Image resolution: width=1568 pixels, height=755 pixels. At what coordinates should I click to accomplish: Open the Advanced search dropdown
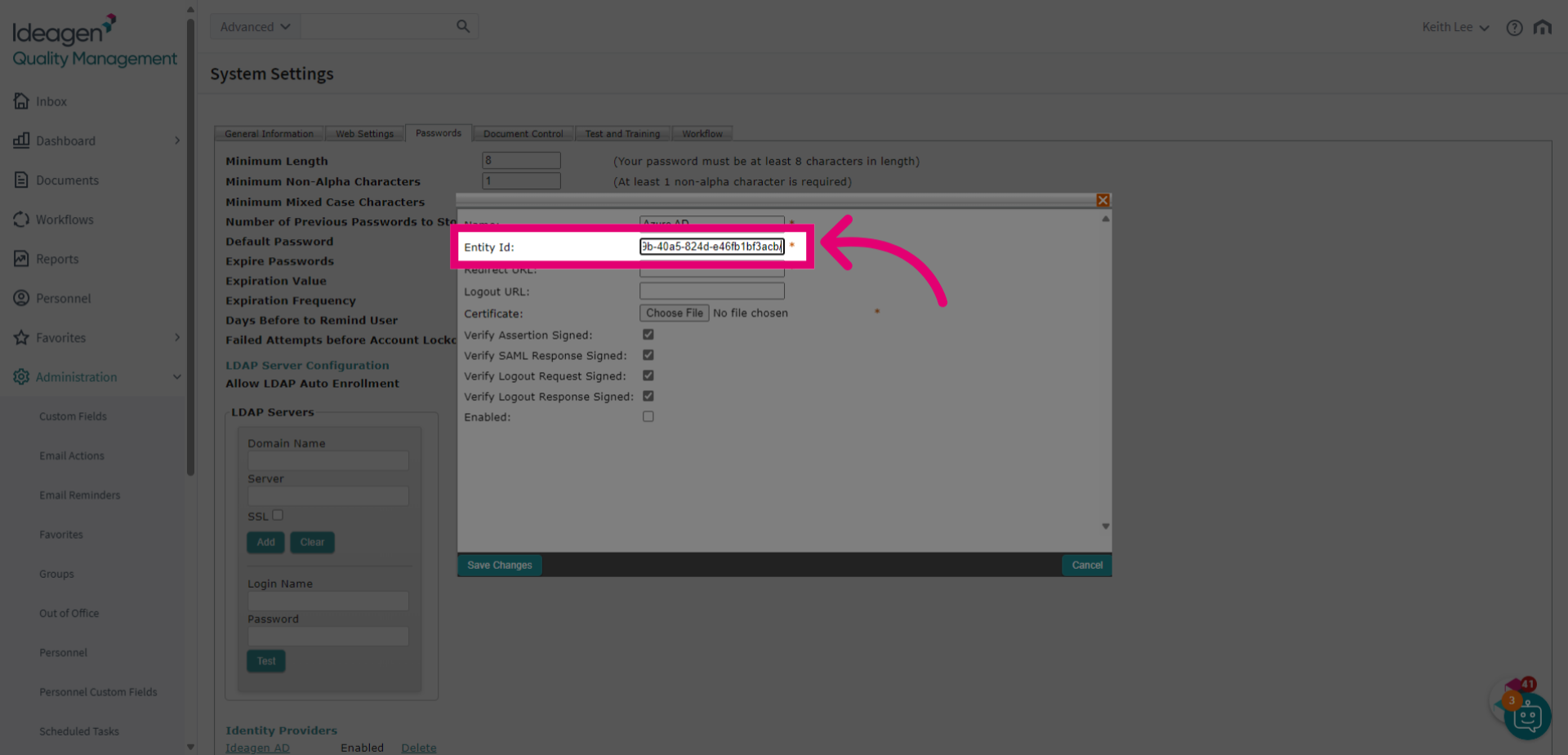255,26
